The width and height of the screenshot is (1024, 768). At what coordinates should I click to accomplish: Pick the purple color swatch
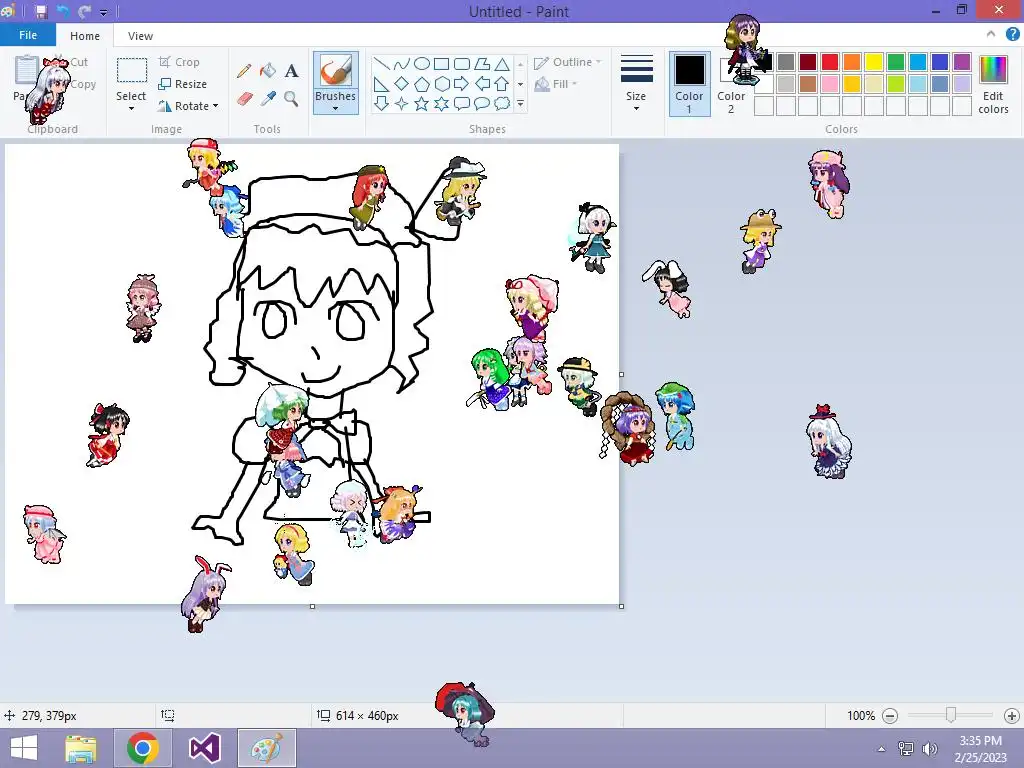coord(962,62)
